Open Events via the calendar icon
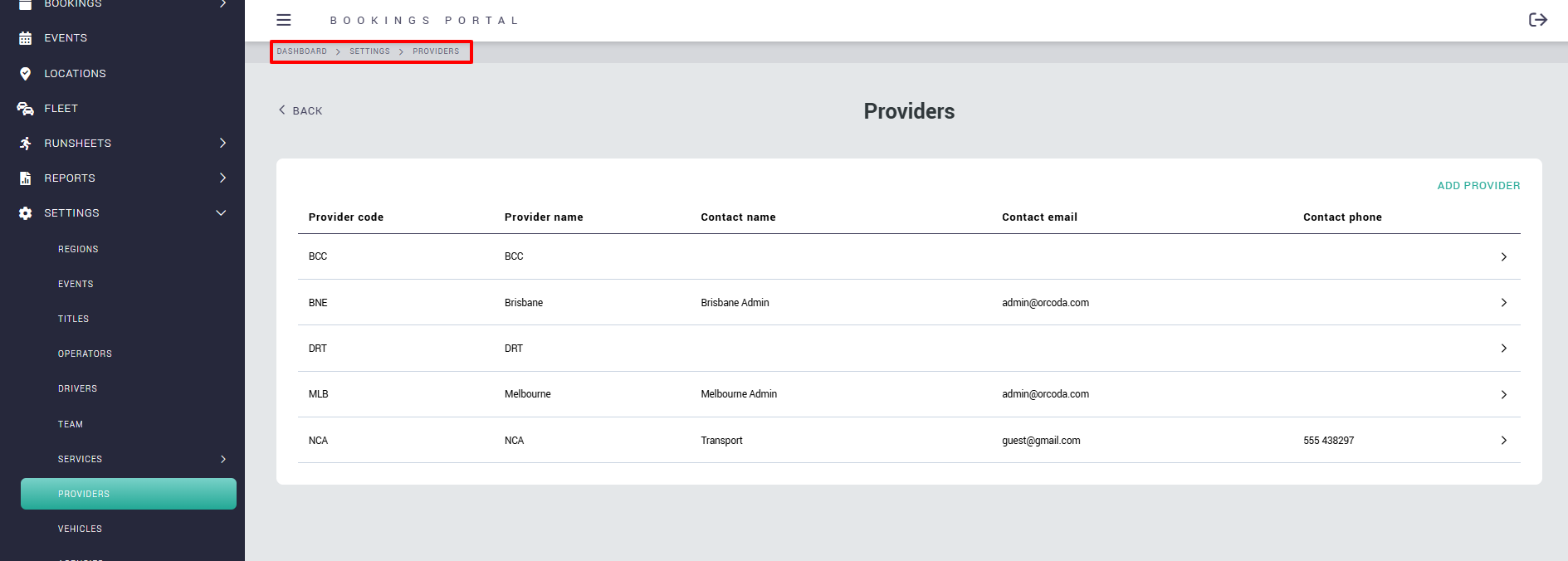1568x561 pixels. pyautogui.click(x=26, y=38)
